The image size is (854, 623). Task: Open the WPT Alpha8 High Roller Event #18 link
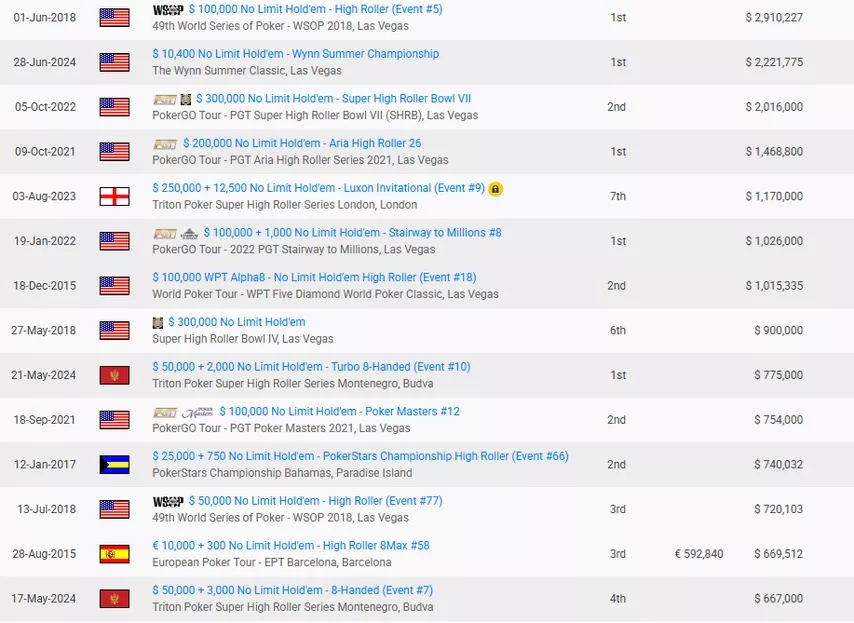314,277
